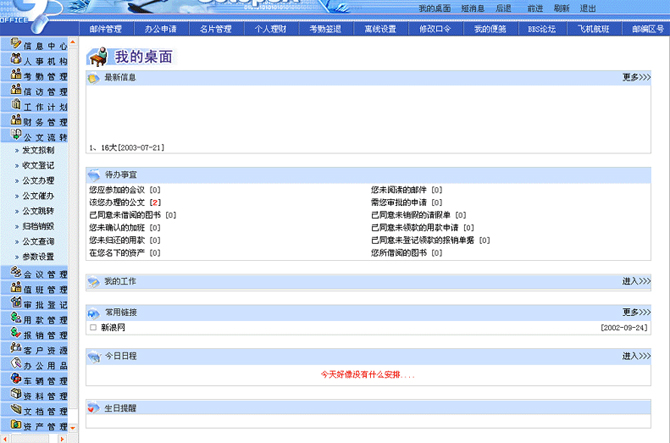Click the 会议管理 sidebar icon
This screenshot has height=443, width=670.
(15, 273)
